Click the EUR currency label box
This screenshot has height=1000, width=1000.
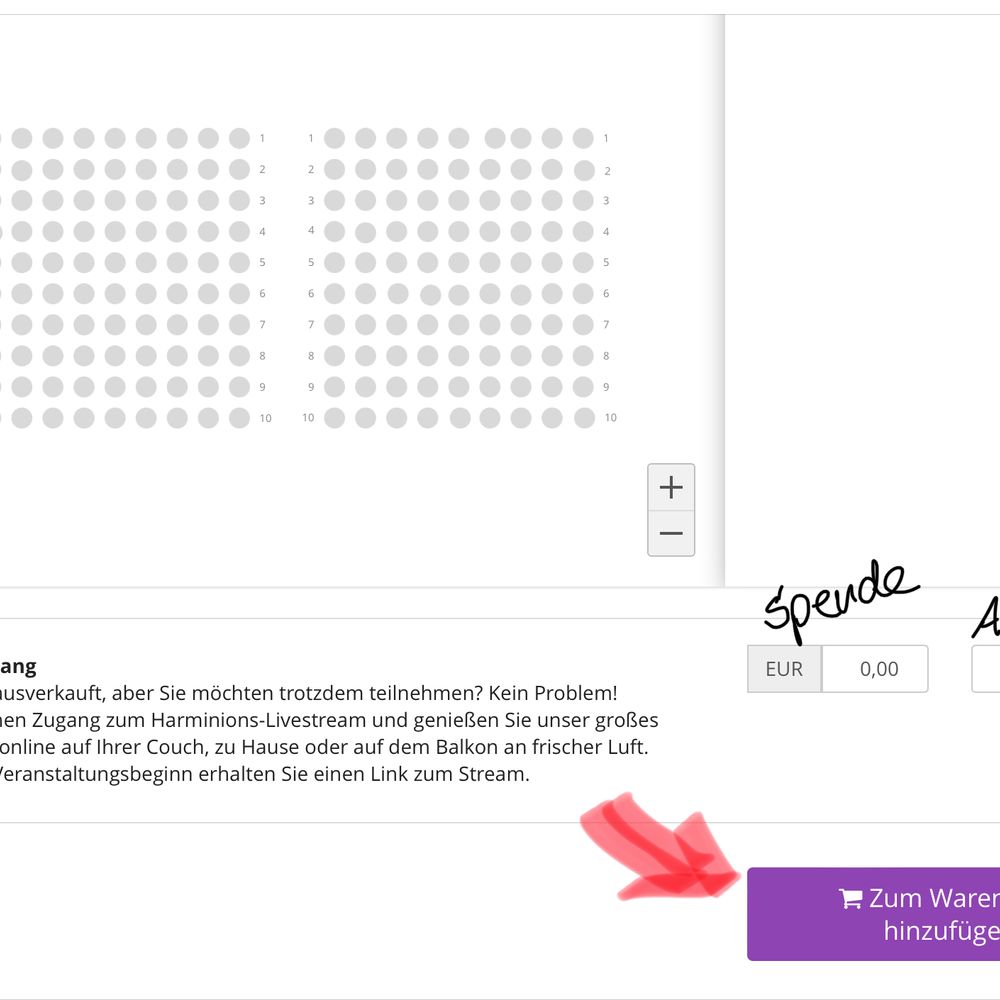(x=784, y=668)
